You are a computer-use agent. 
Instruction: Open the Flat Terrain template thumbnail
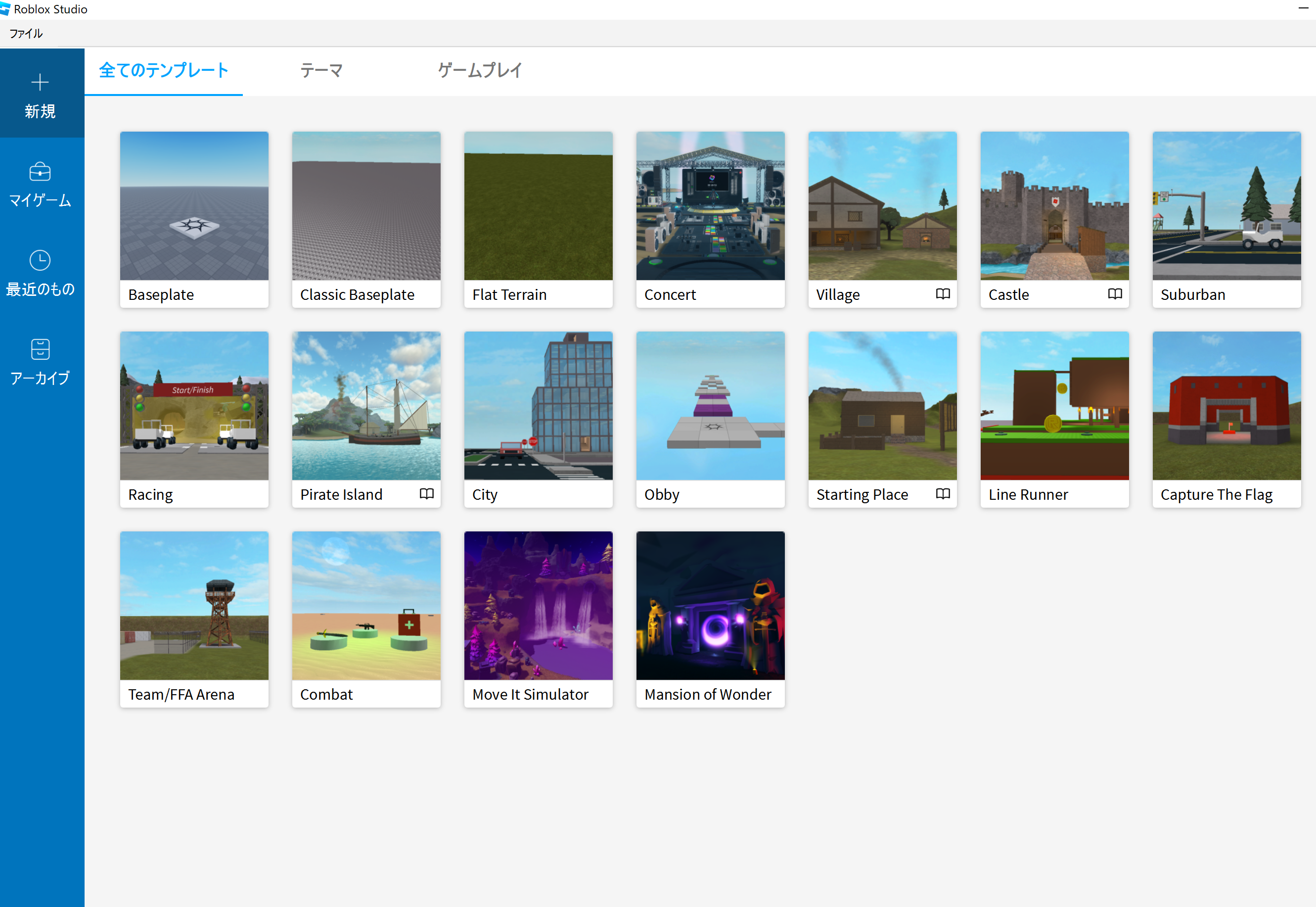539,206
